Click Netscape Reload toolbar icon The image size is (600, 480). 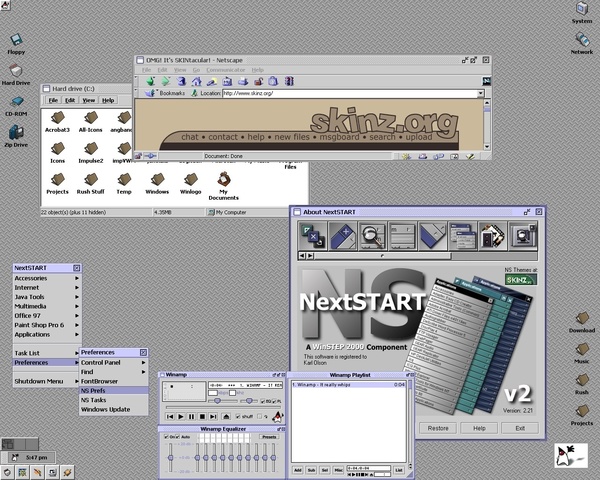click(181, 81)
